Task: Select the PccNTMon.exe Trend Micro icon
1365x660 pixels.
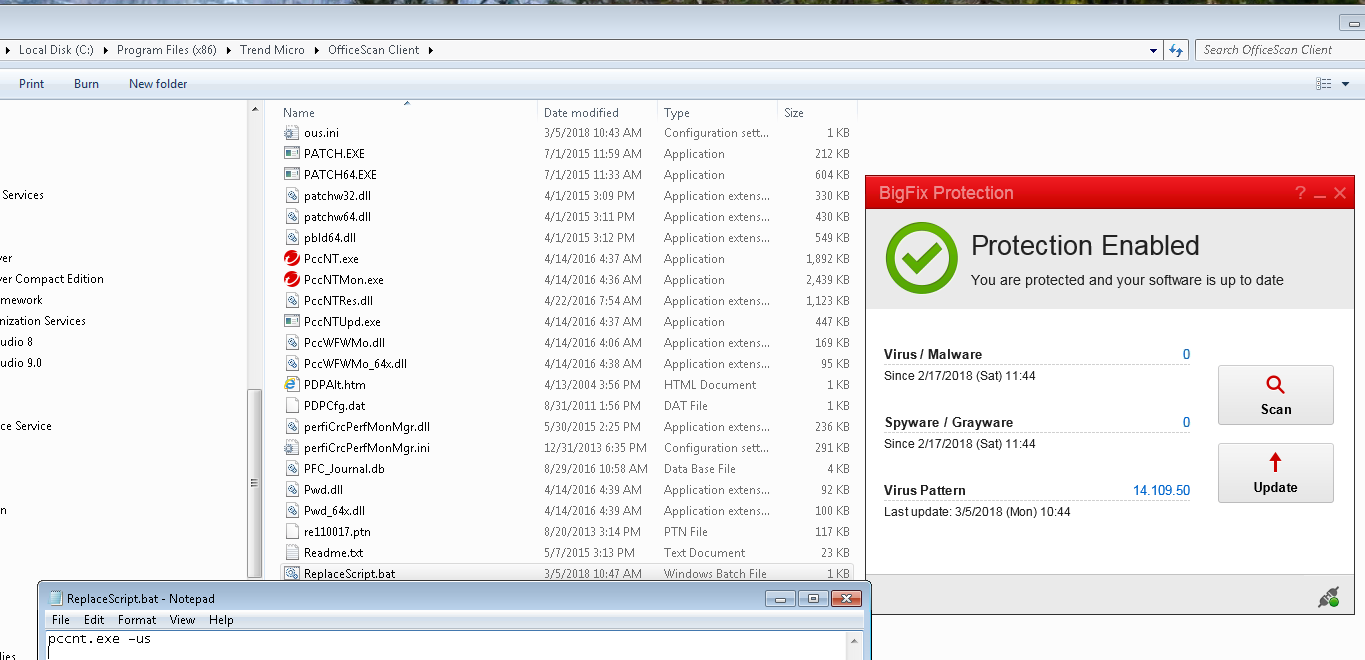Action: pos(291,280)
